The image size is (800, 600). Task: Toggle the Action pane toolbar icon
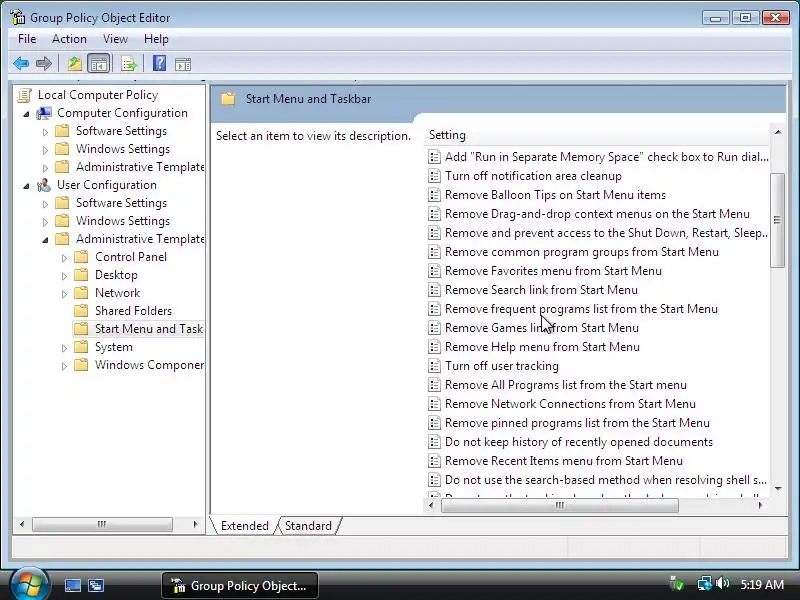coord(183,64)
